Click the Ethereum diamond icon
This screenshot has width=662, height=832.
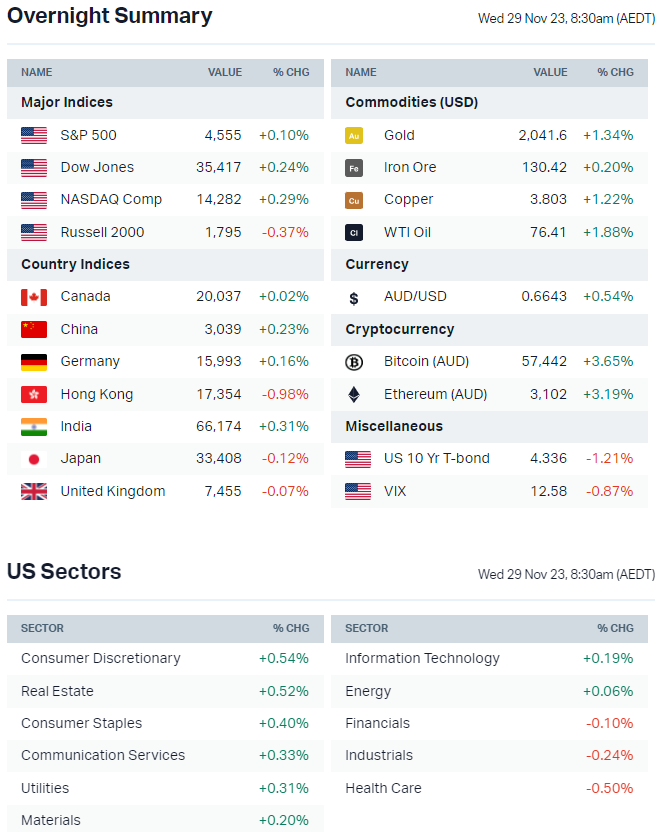pyautogui.click(x=353, y=394)
